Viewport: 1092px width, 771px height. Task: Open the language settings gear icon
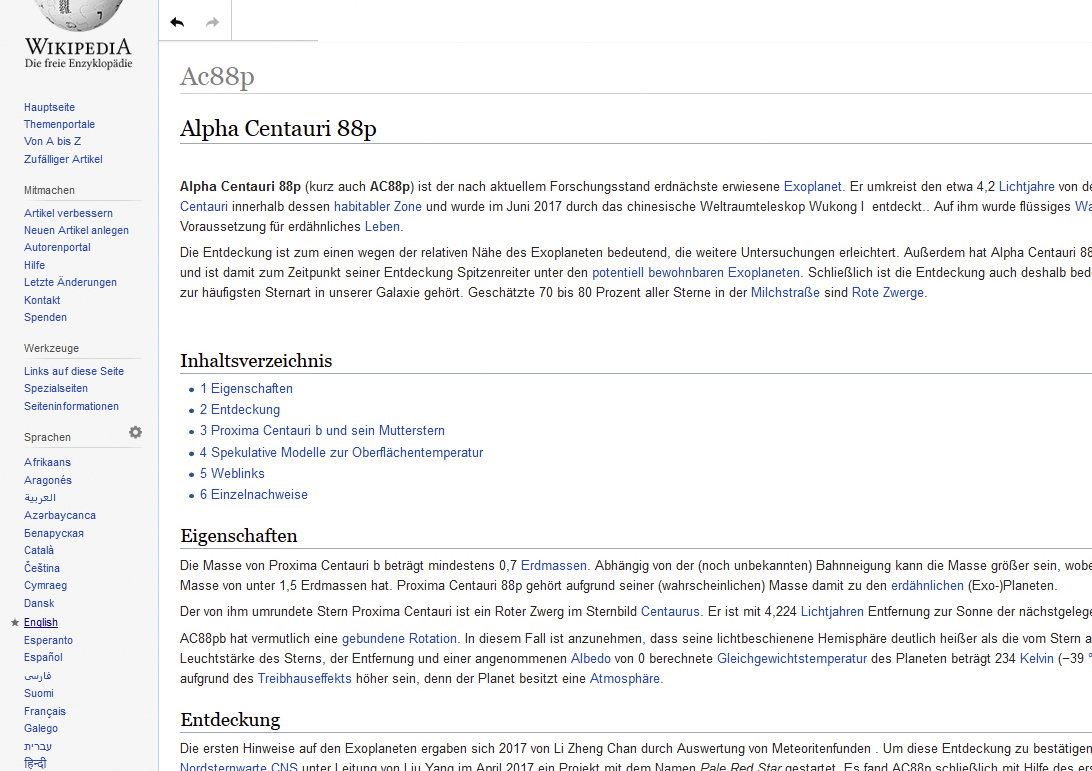coord(135,433)
